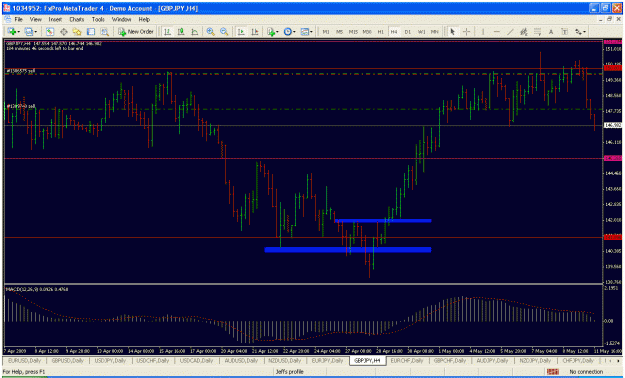Screen dimensions: 625x378
Task: Switch to the USDJPY,Daily chart tab
Action: [110, 360]
